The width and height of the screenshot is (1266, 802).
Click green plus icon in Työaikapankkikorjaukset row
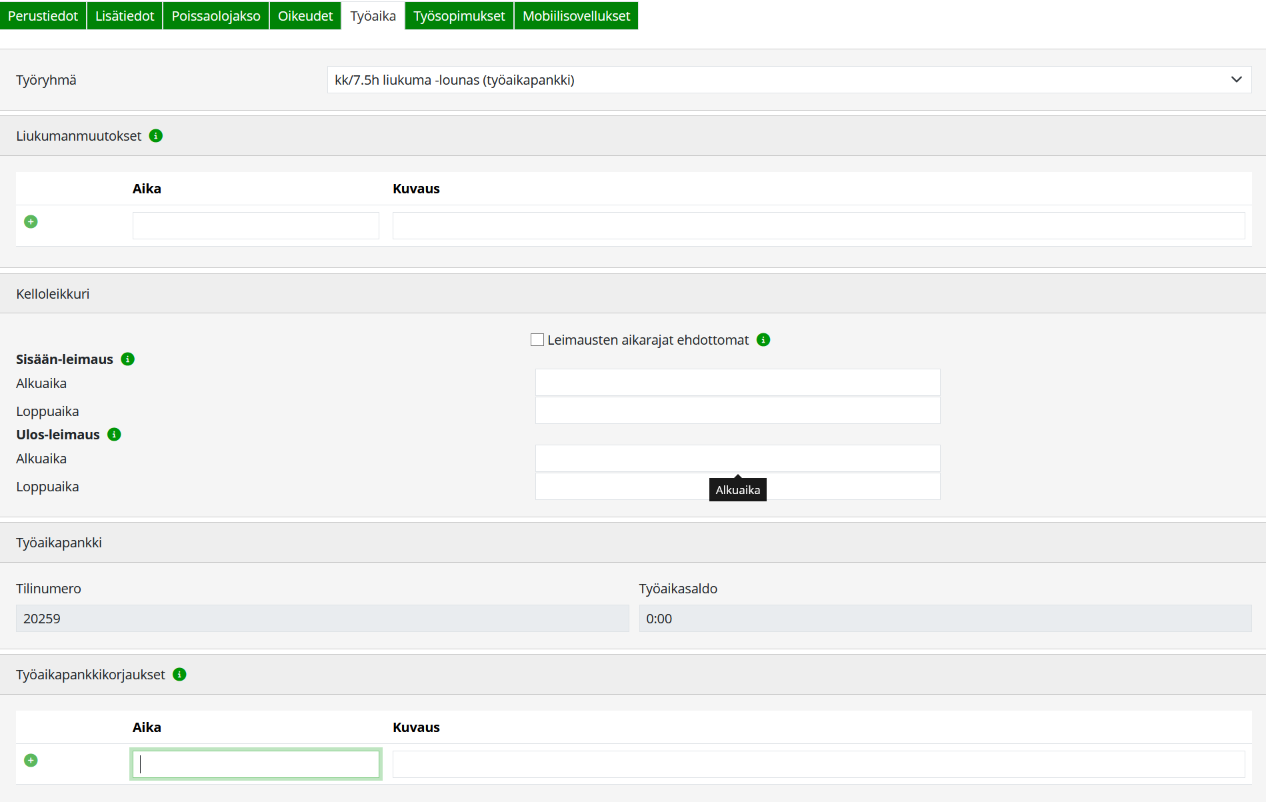tap(31, 760)
